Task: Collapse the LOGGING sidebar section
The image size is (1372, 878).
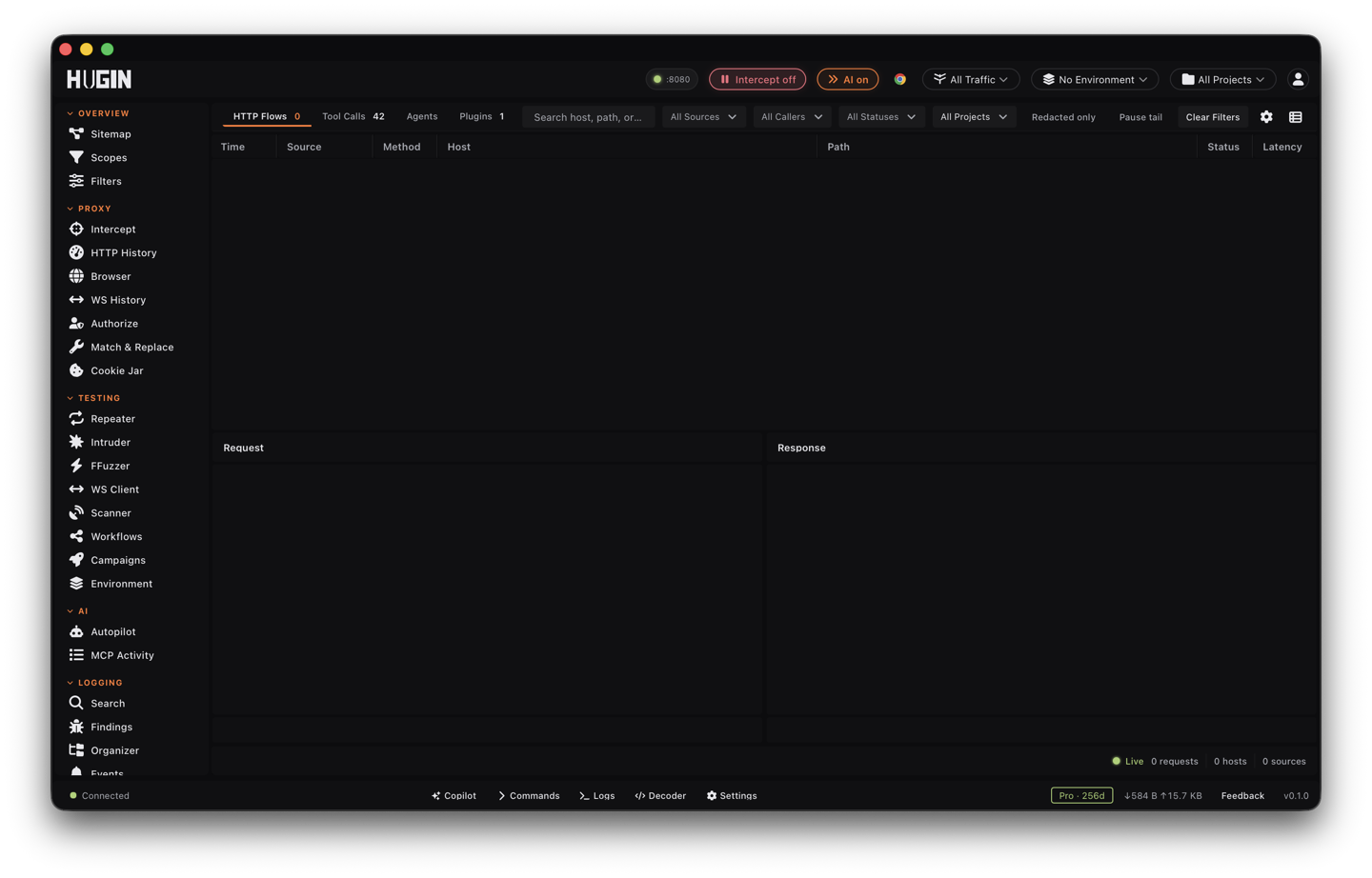Action: click(95, 683)
